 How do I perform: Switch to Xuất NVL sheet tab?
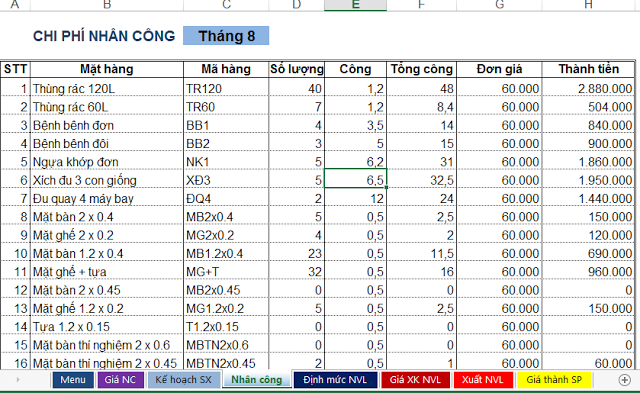click(x=482, y=380)
